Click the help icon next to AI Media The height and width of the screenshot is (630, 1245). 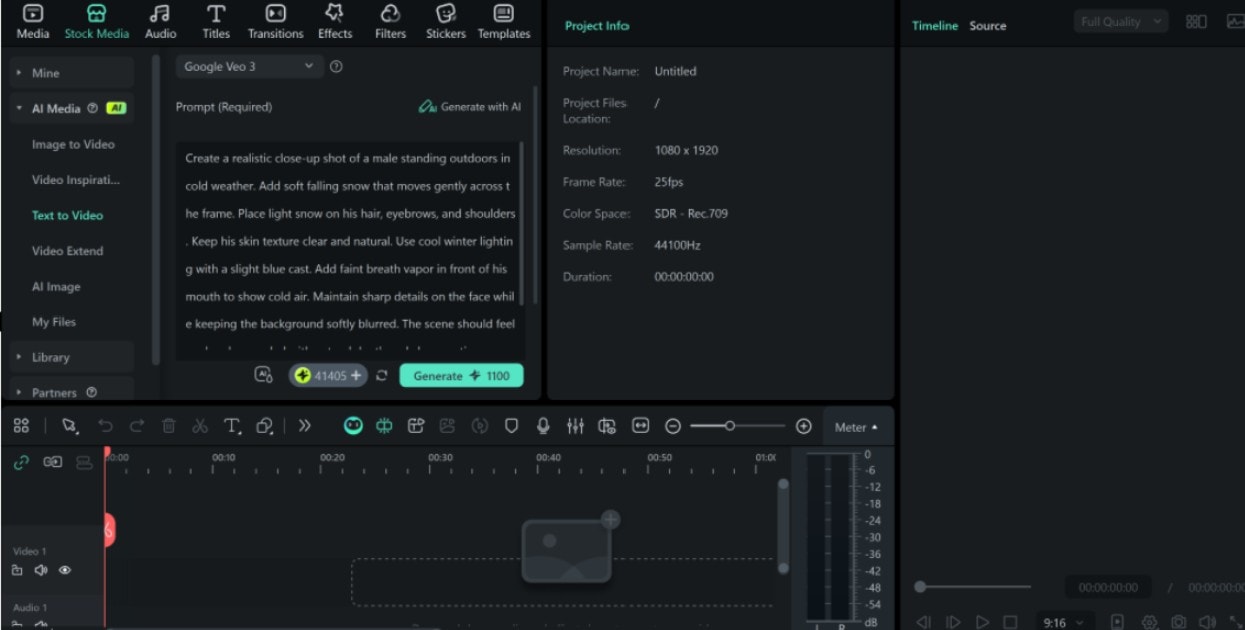[92, 108]
